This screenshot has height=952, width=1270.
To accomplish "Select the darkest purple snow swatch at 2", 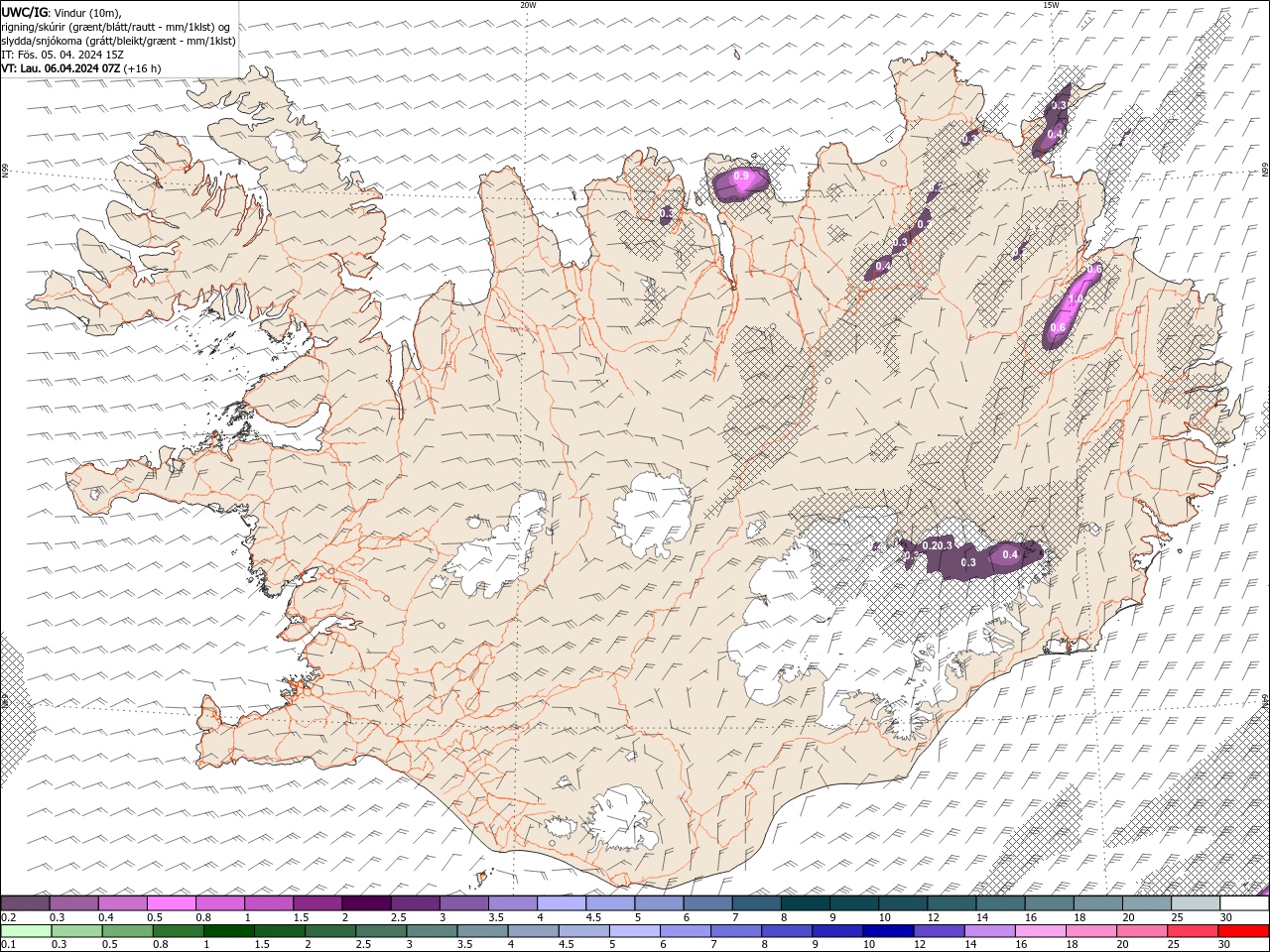I will 365,903.
